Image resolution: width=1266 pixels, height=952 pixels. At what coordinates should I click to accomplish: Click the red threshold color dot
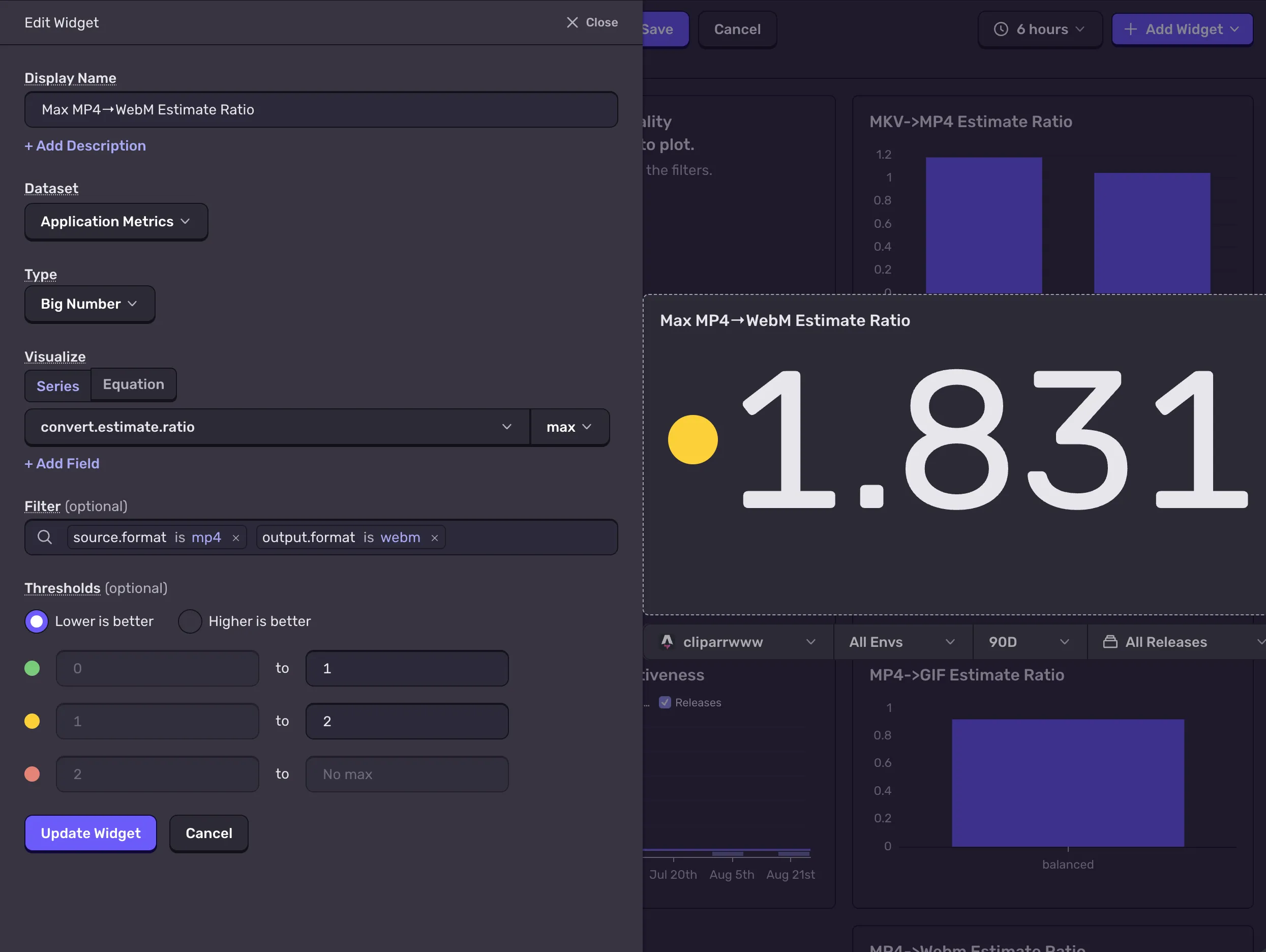(x=32, y=774)
